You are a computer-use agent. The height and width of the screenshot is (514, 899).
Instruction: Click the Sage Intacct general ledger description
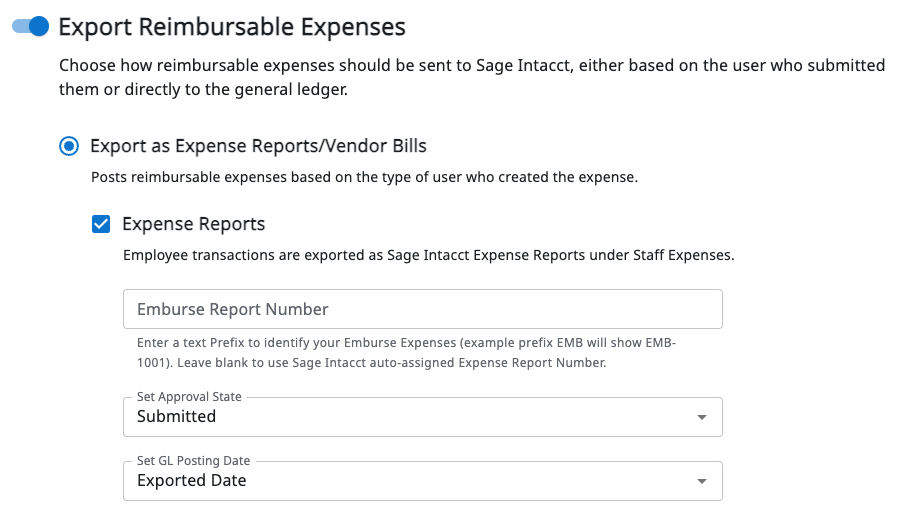[471, 78]
